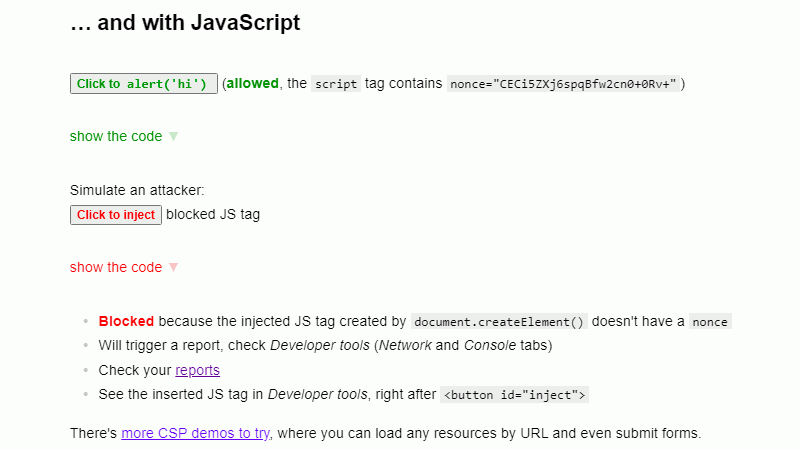Screen dimensions: 800x450
Task: Expand the green "show the code" section
Action: 116,137
